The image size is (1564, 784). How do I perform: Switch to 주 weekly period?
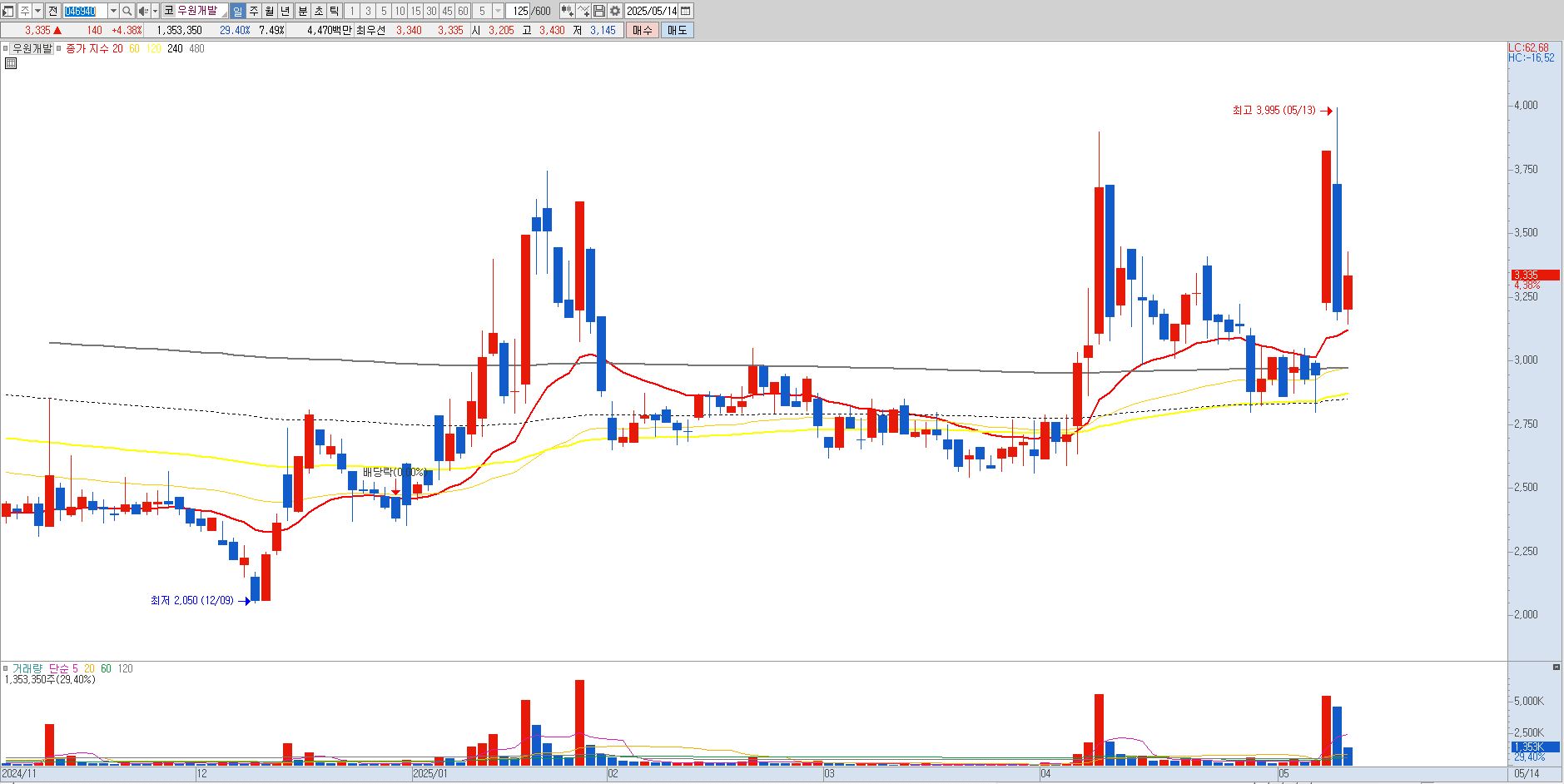pyautogui.click(x=254, y=11)
